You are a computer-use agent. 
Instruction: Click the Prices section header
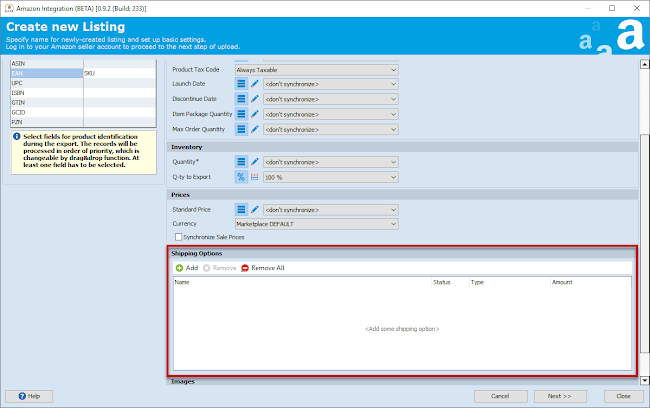402,195
